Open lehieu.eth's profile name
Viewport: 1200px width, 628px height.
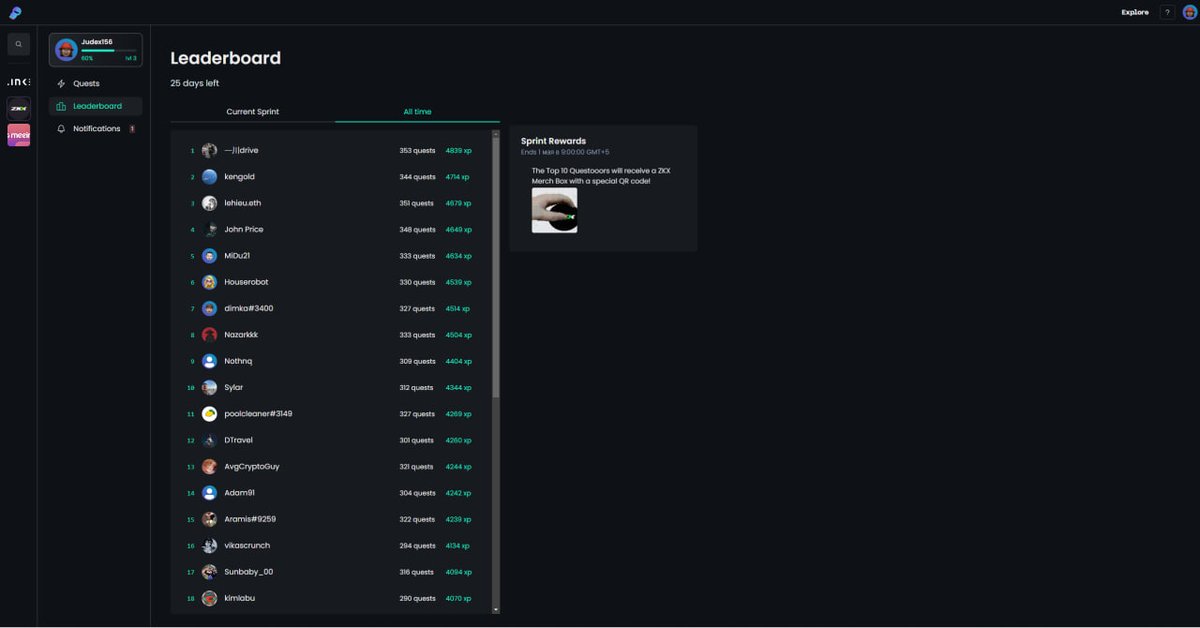tap(243, 203)
